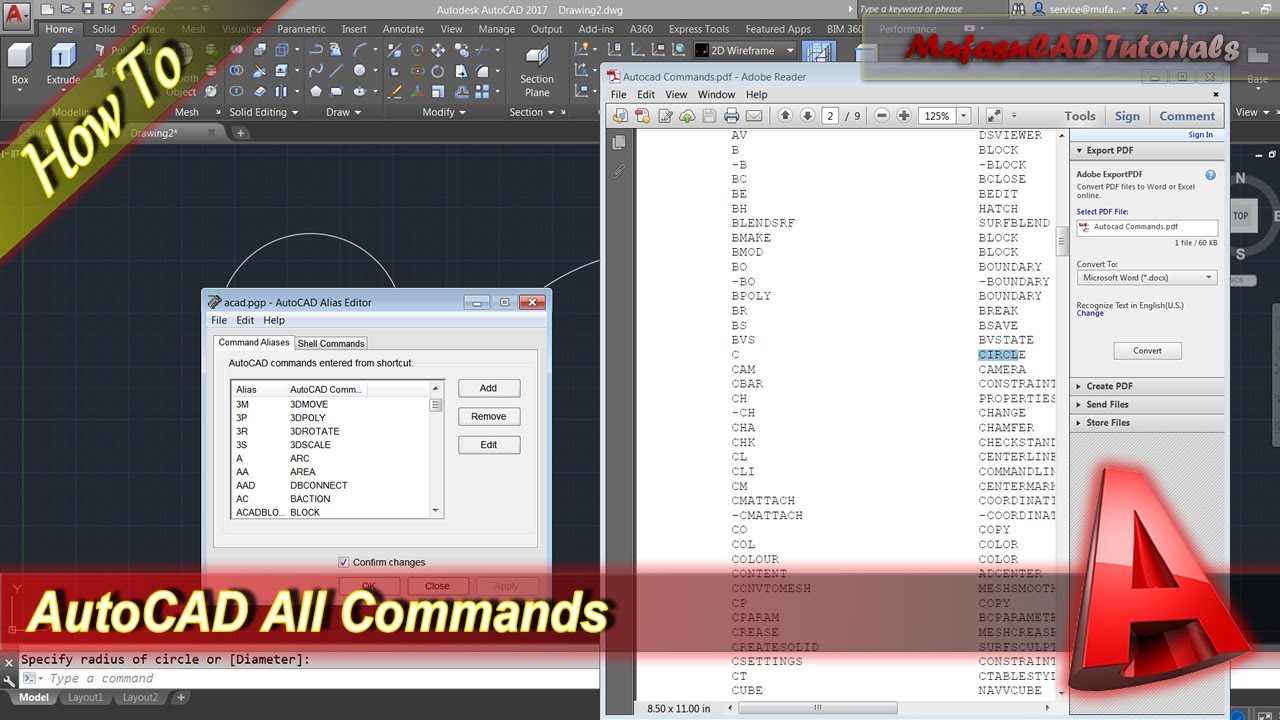This screenshot has width=1280, height=720.
Task: Select the Box modeling tool
Action: [20, 64]
